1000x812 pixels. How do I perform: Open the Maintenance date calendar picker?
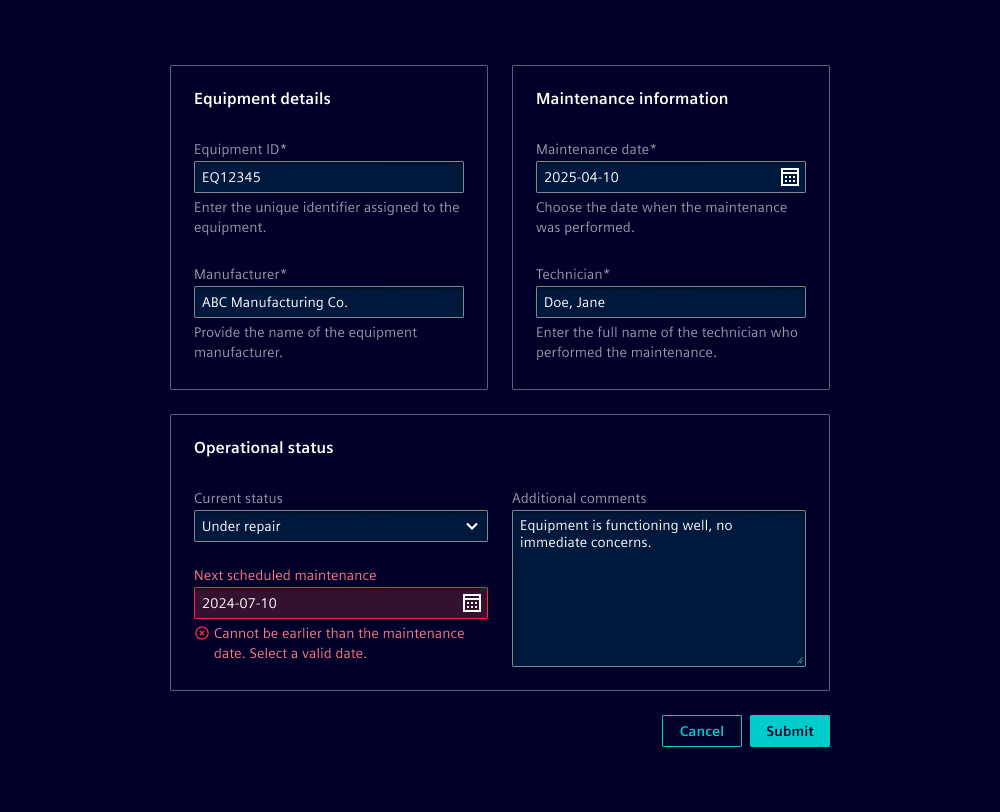coord(790,177)
